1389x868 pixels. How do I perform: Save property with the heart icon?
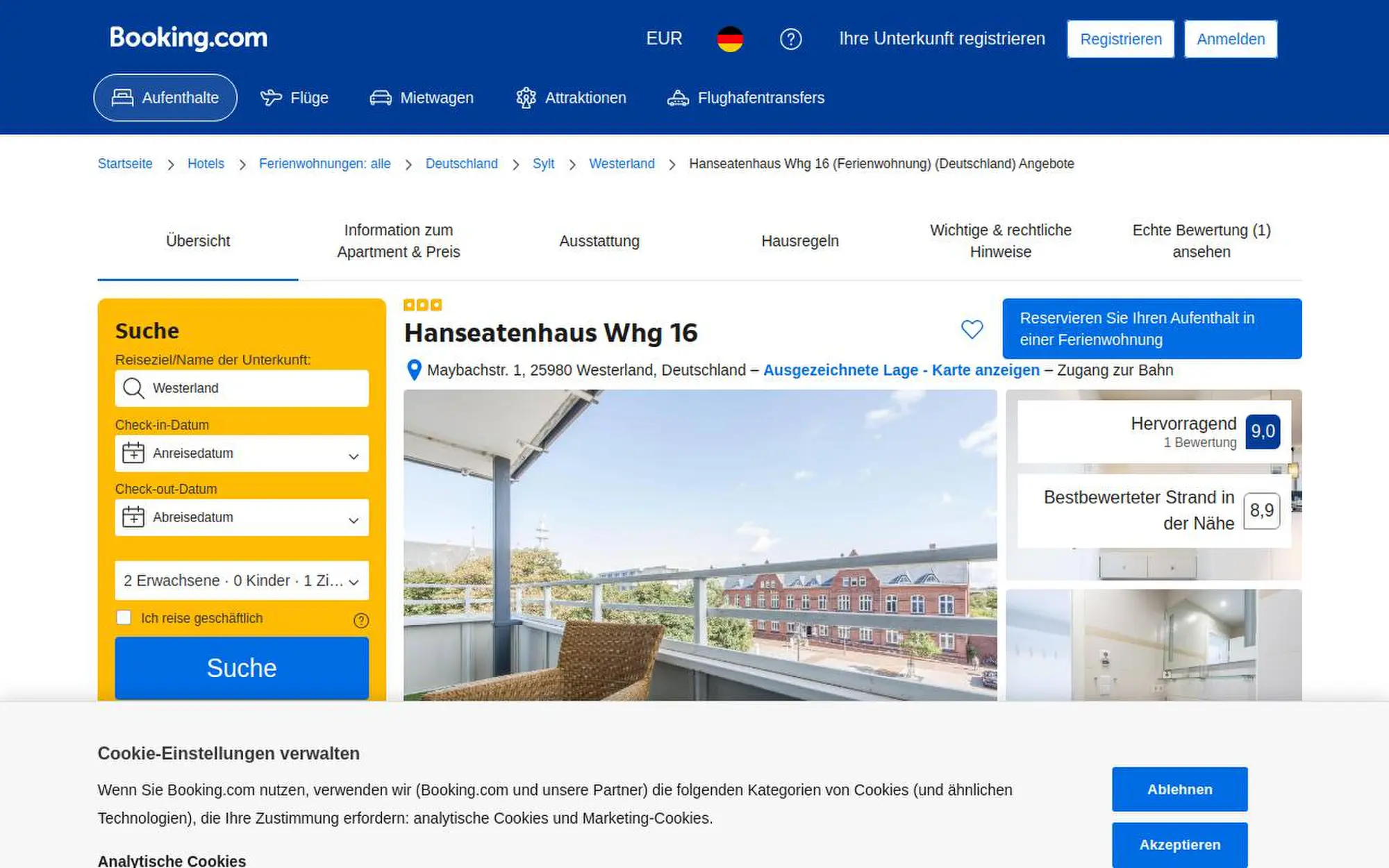click(972, 329)
